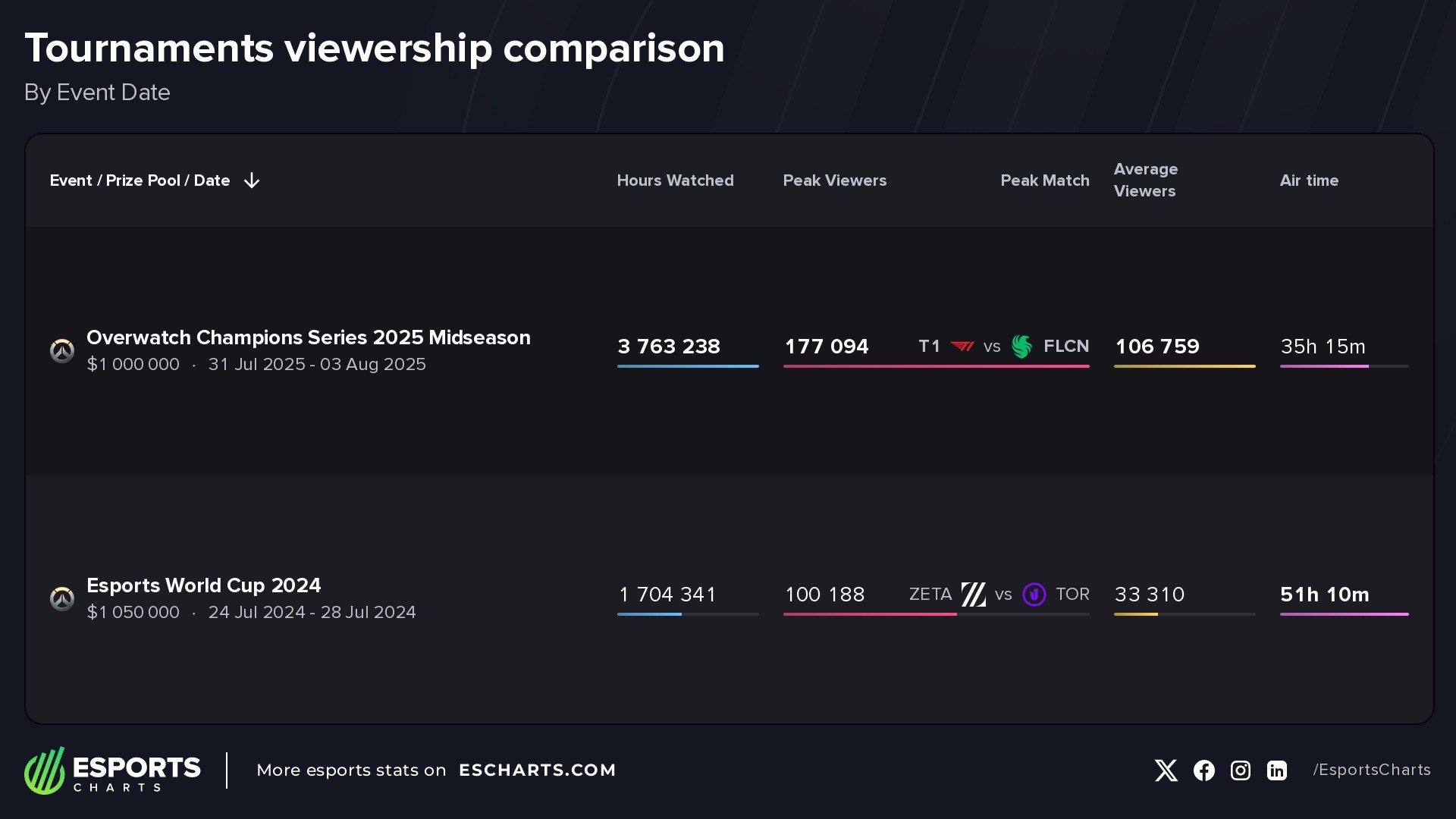Screen dimensions: 1456x819
Task: Click the pink Air Time bar for Esports World Cup
Action: click(x=1344, y=613)
